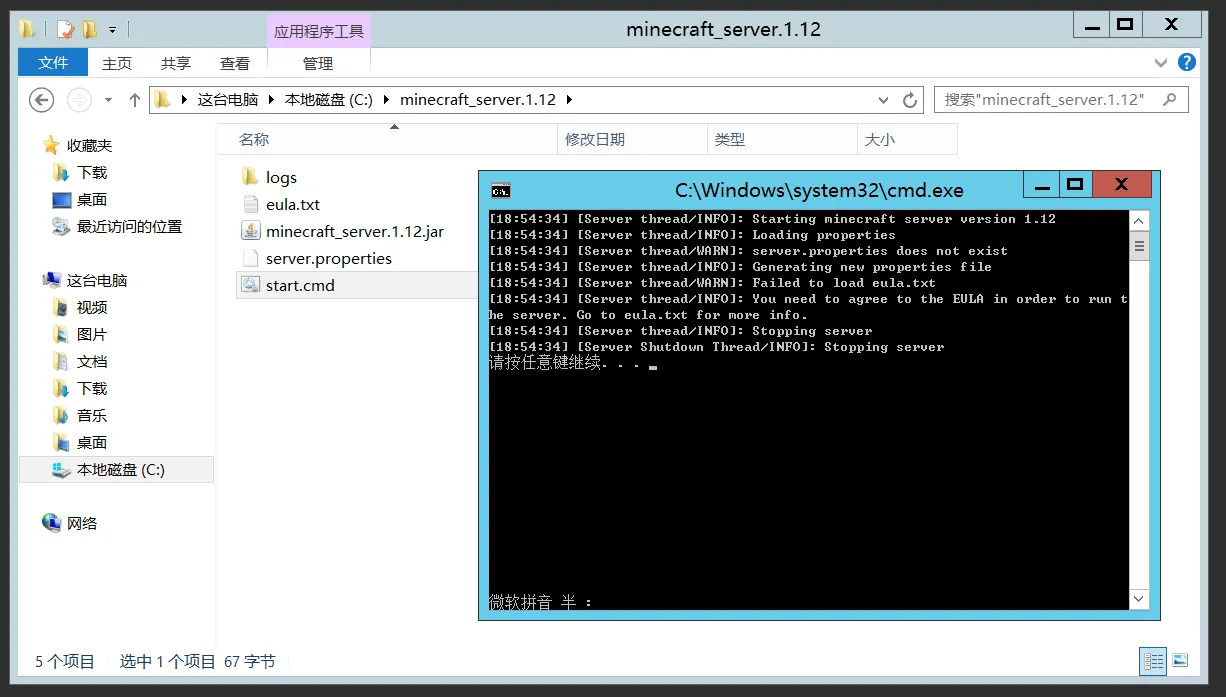Image resolution: width=1226 pixels, height=697 pixels.
Task: Go forward with the Explorer forward arrow
Action: pyautogui.click(x=79, y=100)
